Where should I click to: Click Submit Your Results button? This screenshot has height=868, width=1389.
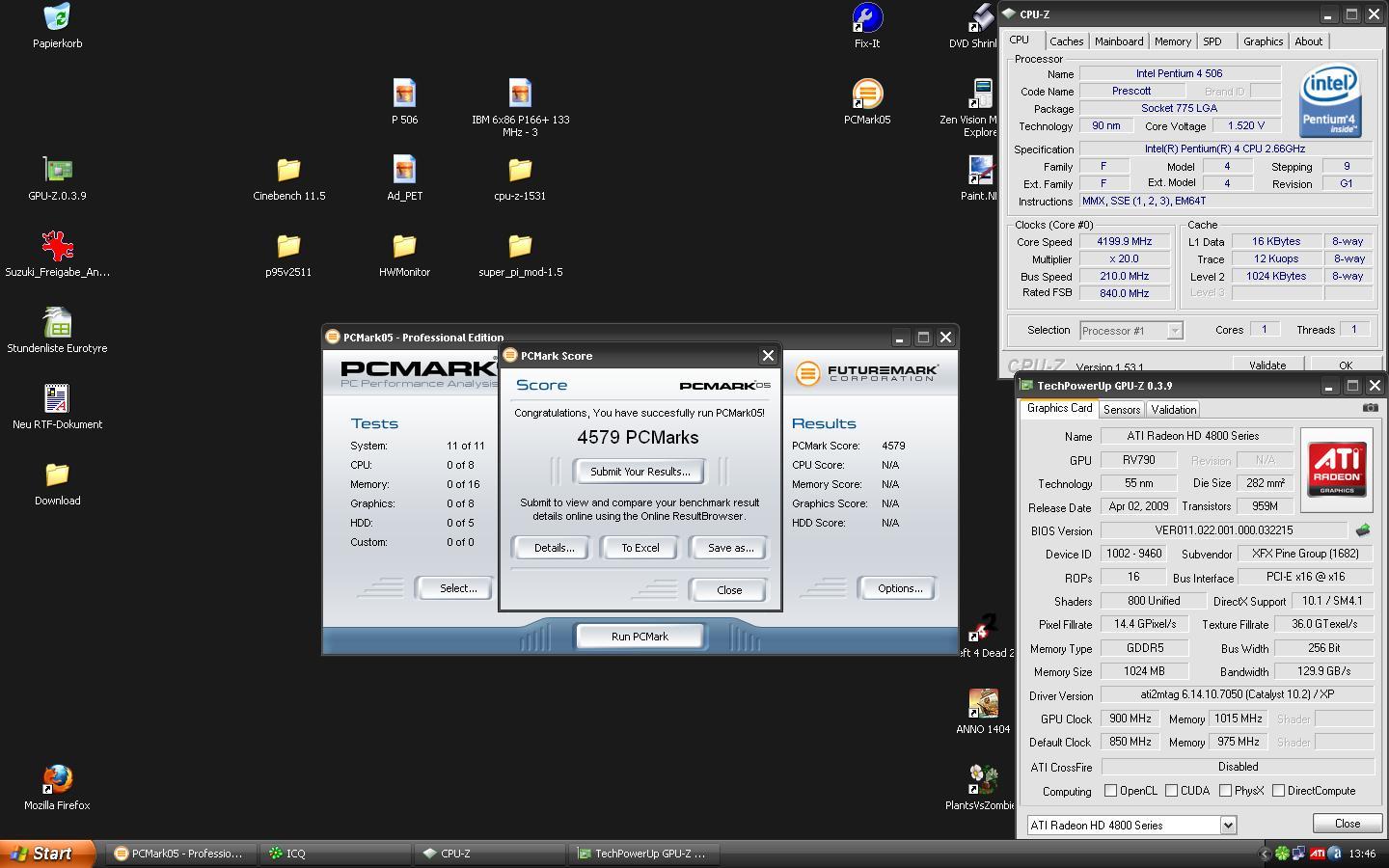(640, 472)
